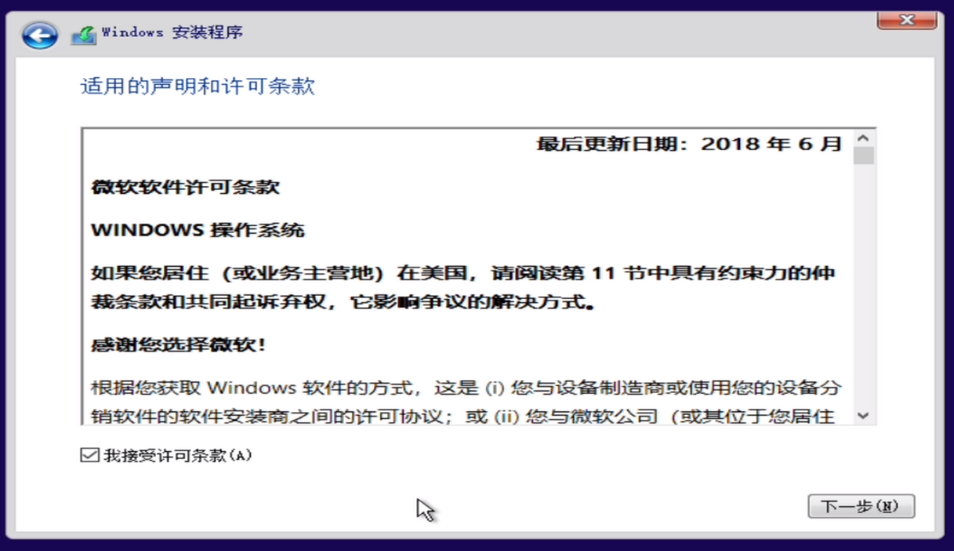Screen dimensions: 954x551
Task: Click paragraph beginning 根据您获取 Windows 软件
Action: (x=466, y=402)
